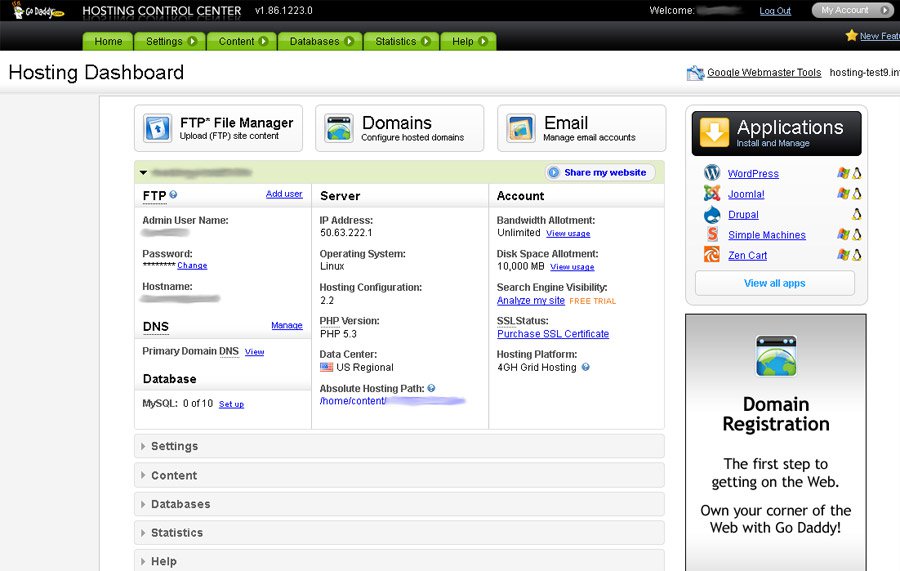Click Disk Space View usage link
Image resolution: width=900 pixels, height=571 pixels.
[572, 267]
